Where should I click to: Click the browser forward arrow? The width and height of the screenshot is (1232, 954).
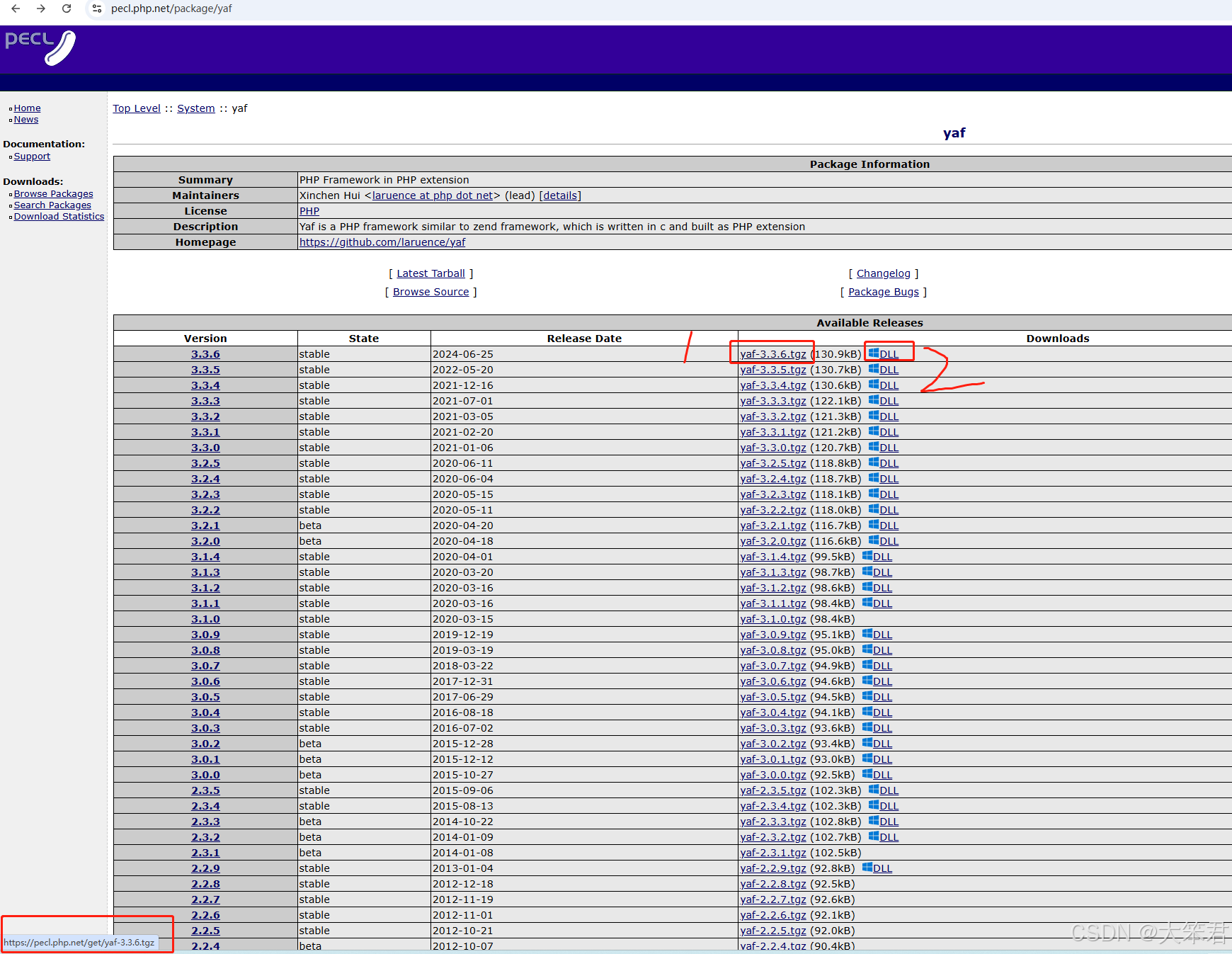tap(41, 8)
